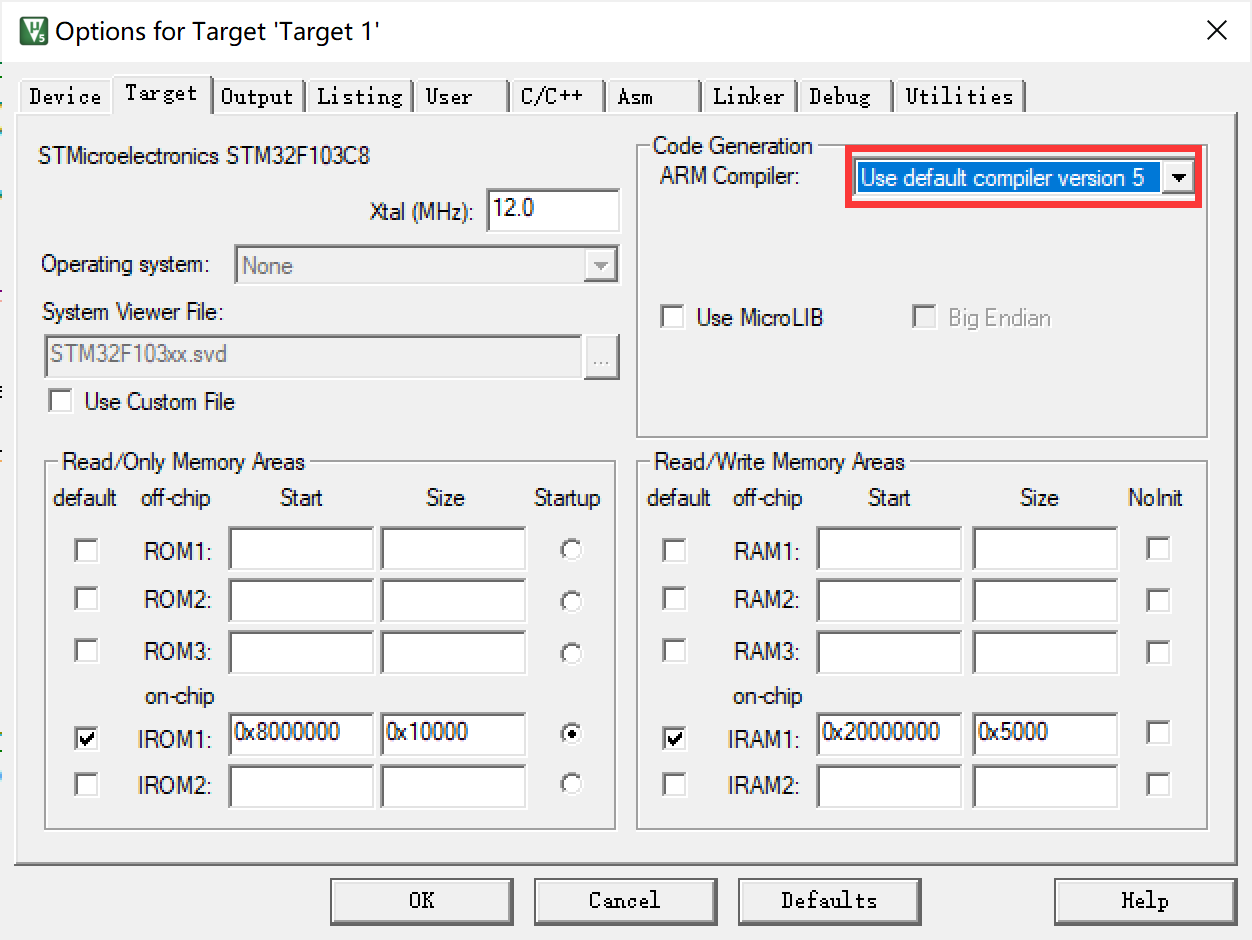Enable Use Custom File checkbox
Screen dimensions: 1252x940
61,401
